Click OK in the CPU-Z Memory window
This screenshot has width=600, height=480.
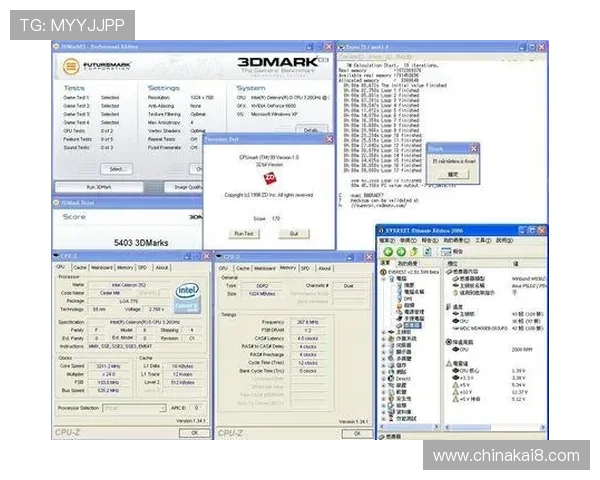click(357, 433)
